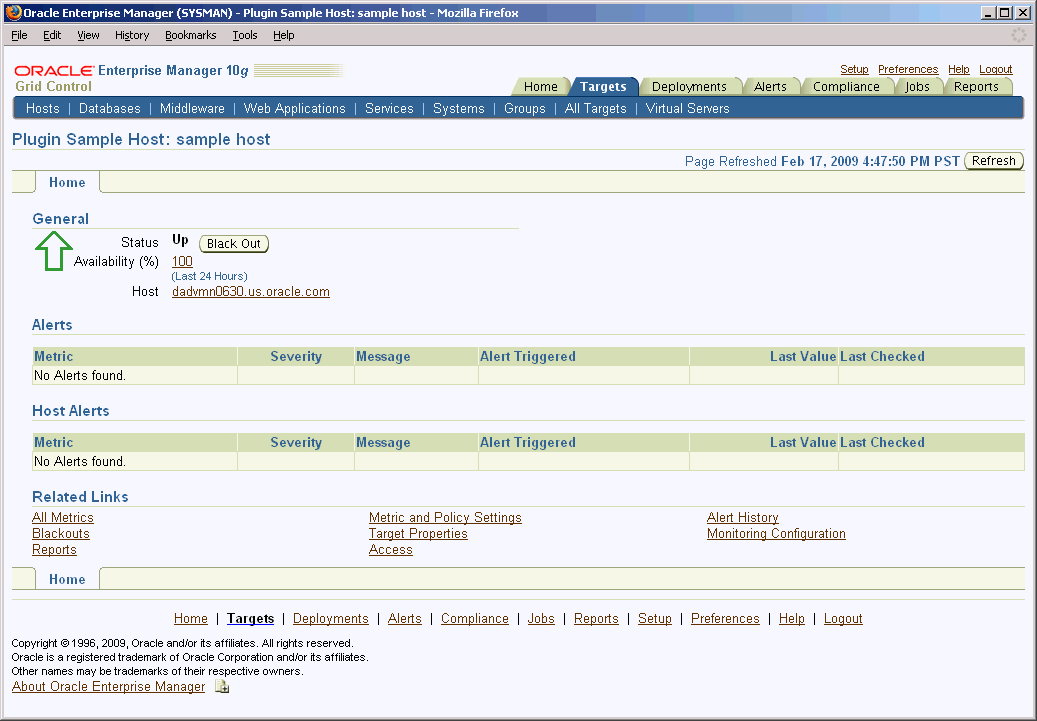Image resolution: width=1037 pixels, height=721 pixels.
Task: Select Hosts in the blue subnav
Action: (42, 108)
